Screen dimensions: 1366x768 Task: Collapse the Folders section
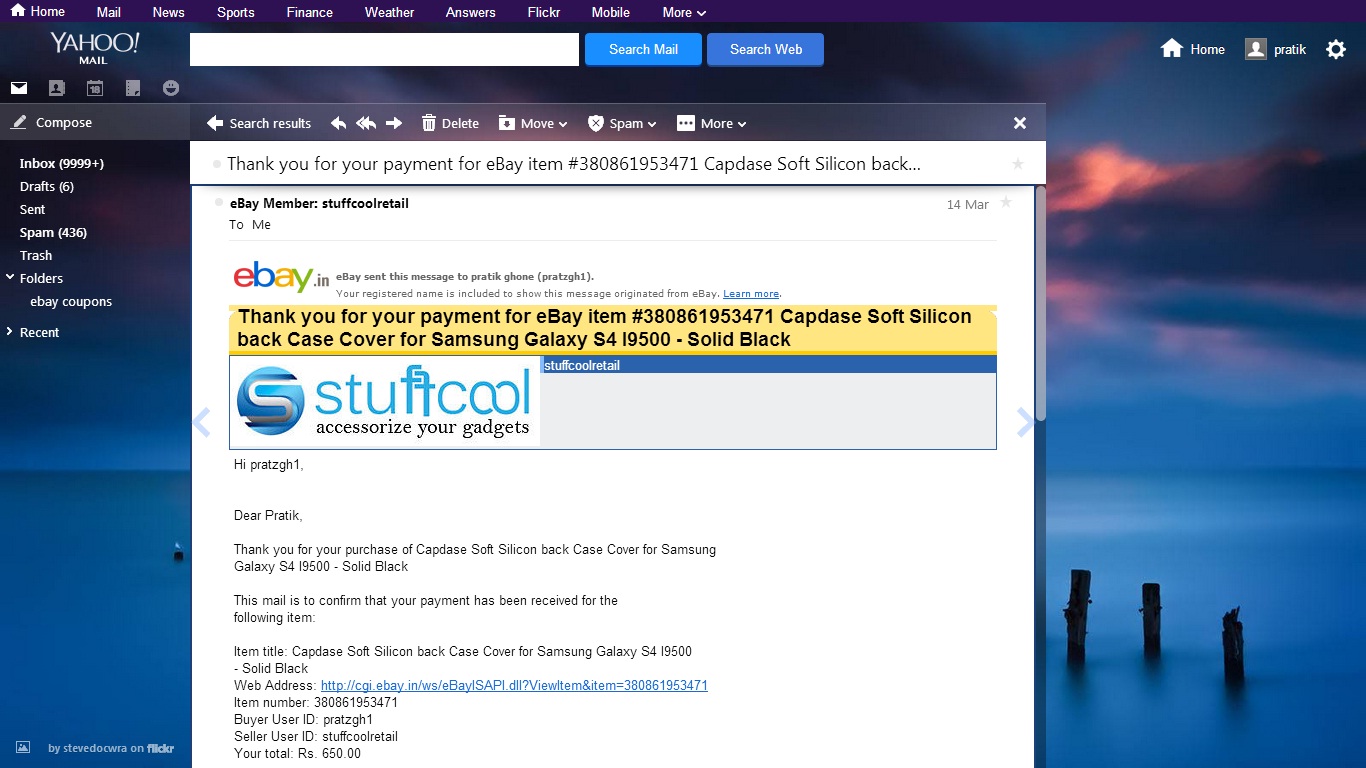[x=10, y=278]
